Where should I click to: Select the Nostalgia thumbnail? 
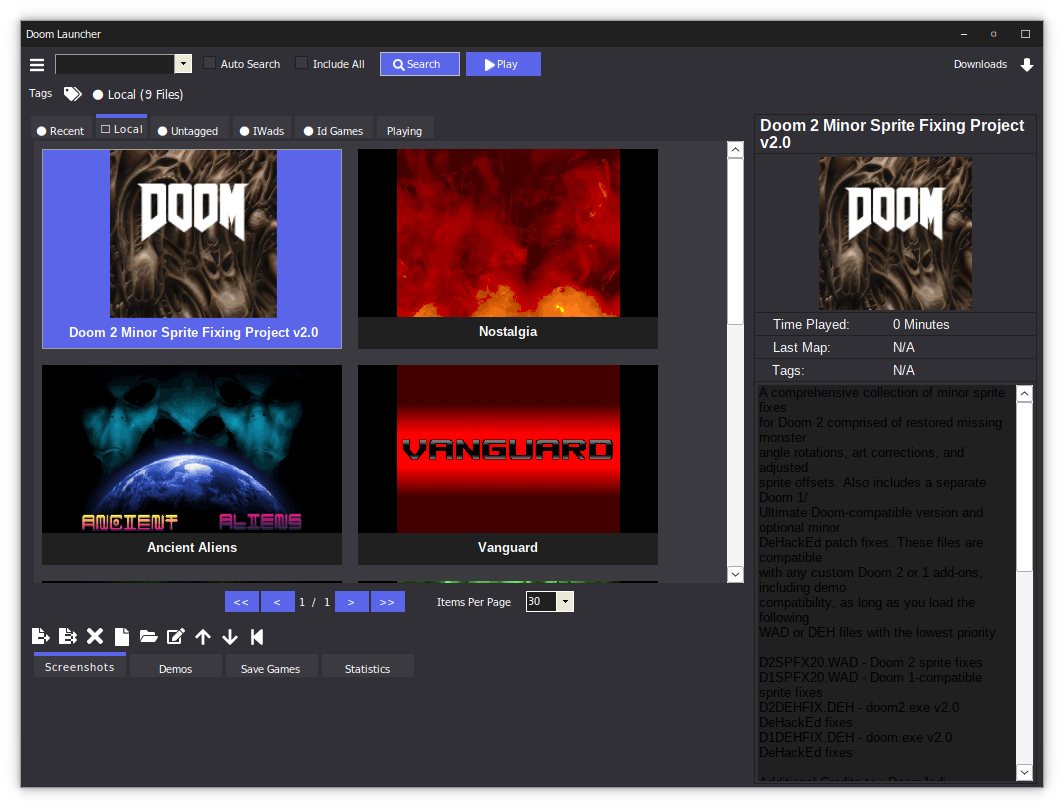pyautogui.click(x=507, y=232)
